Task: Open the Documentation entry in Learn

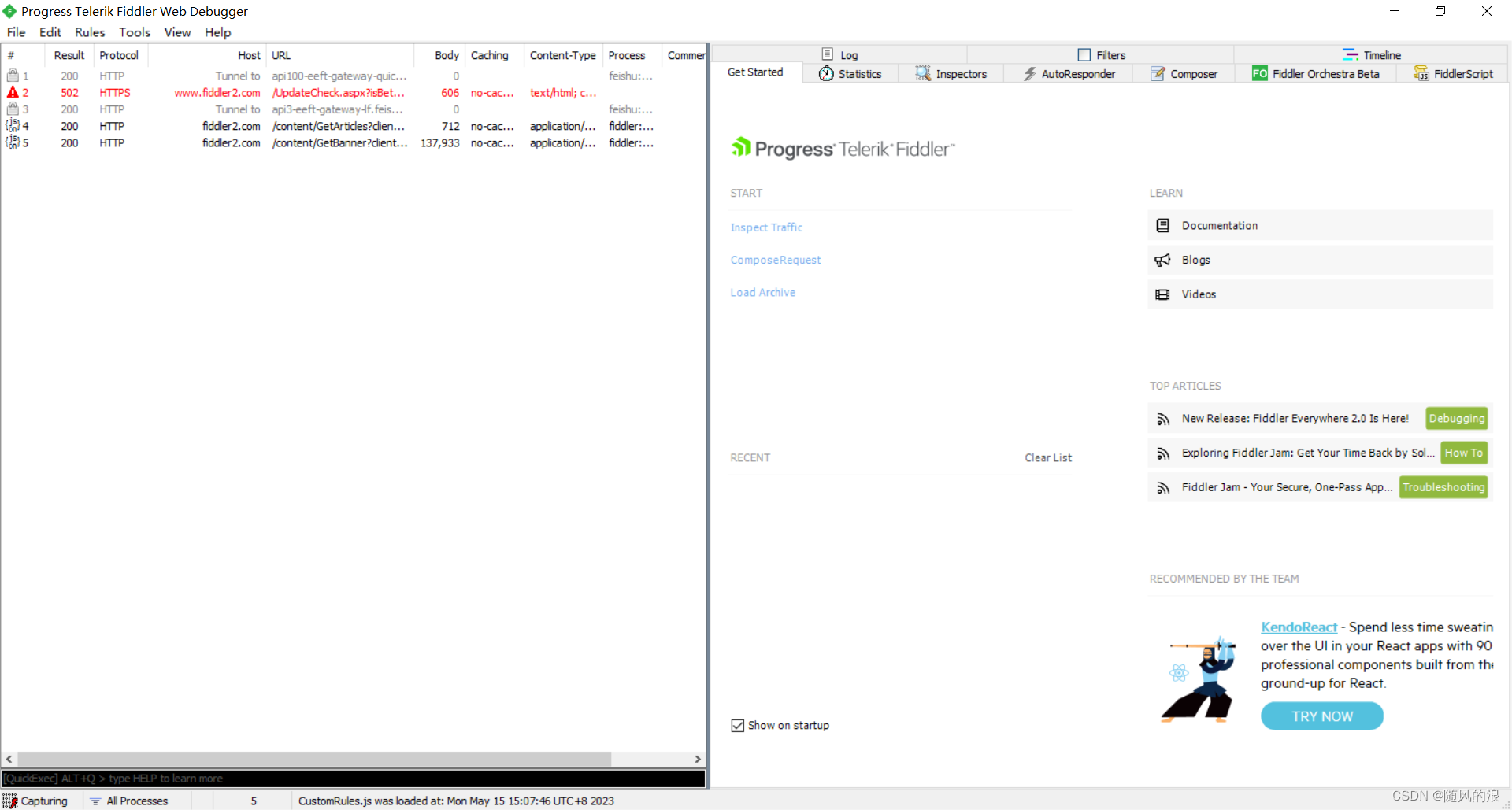Action: coord(1320,225)
